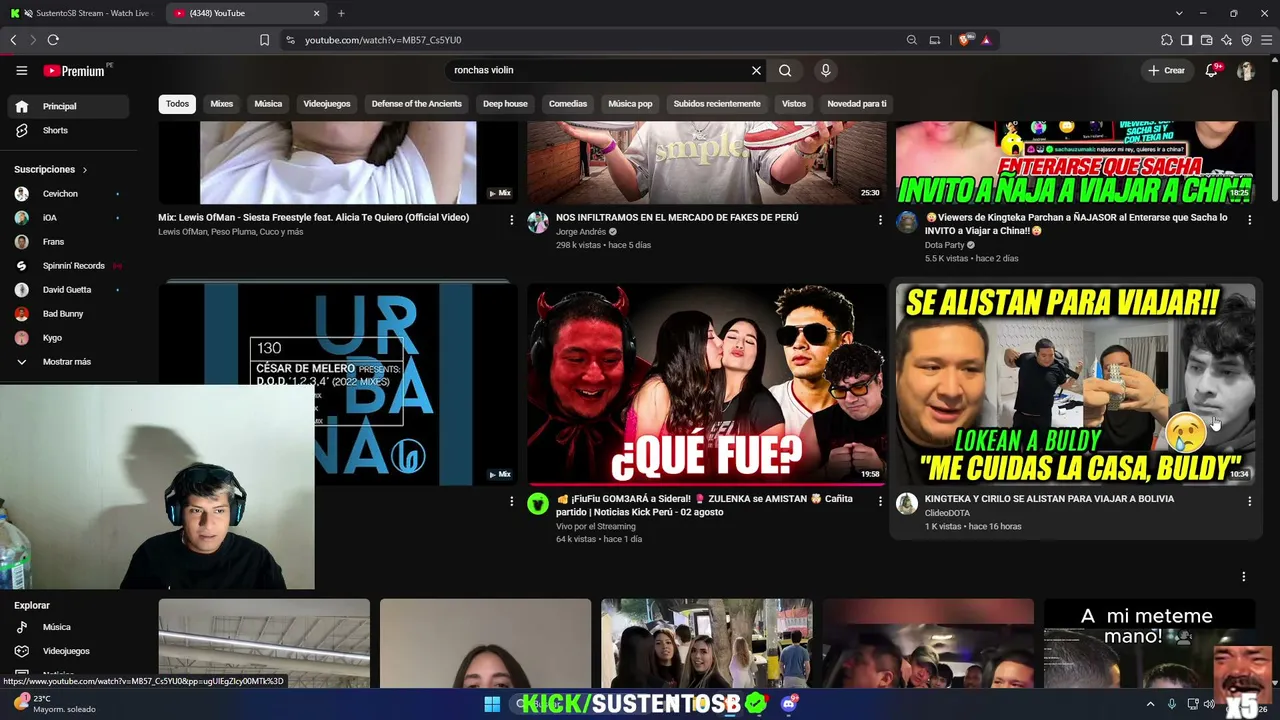The width and height of the screenshot is (1280, 720).
Task: Open Jorge Andrés channel avatar
Action: click(538, 223)
